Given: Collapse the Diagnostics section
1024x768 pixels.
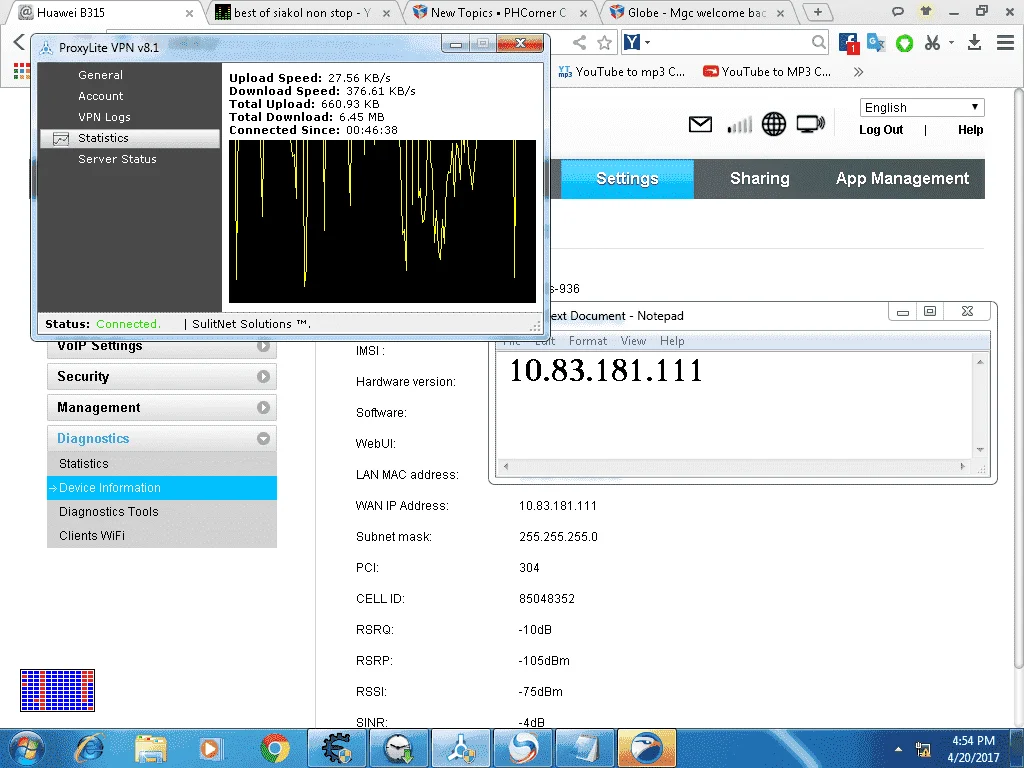Looking at the screenshot, I should click(162, 438).
